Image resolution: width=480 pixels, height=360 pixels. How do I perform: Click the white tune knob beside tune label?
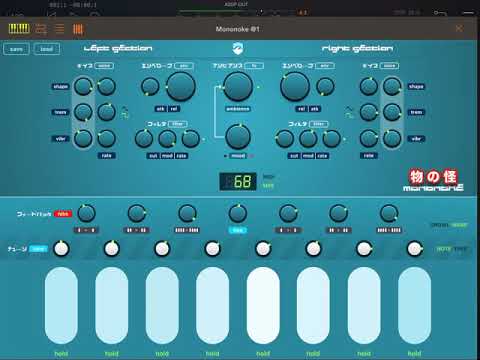tap(61, 249)
